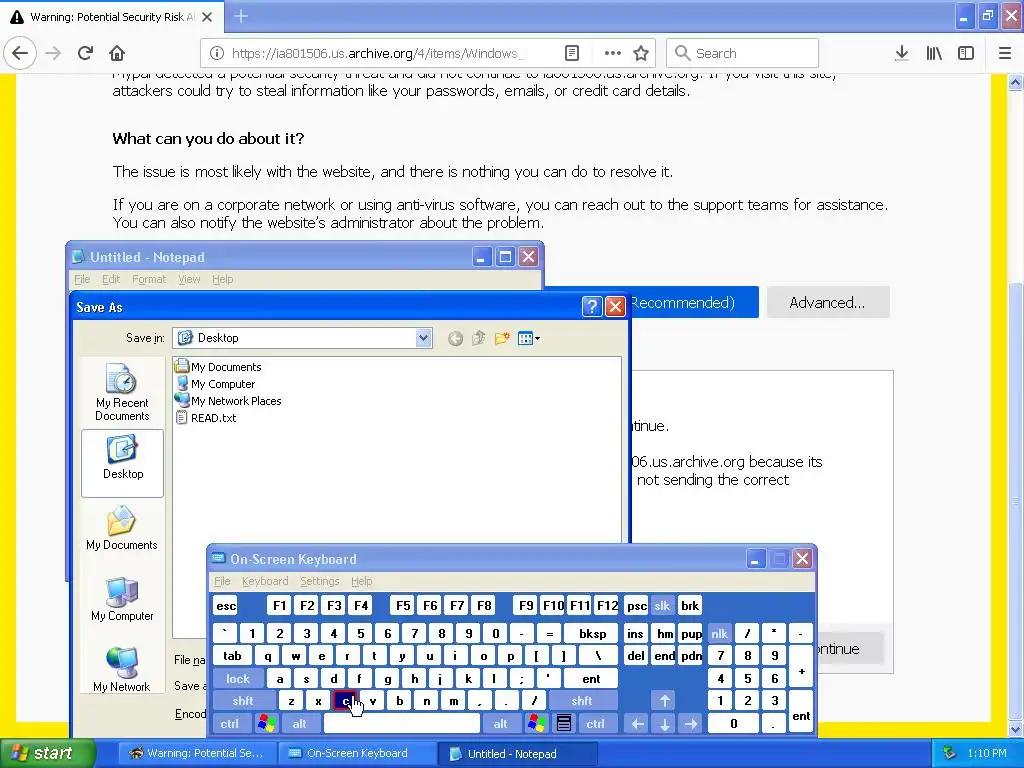This screenshot has height=768, width=1024.
Task: Toggle slk key on on-screen keyboard
Action: [x=662, y=605]
